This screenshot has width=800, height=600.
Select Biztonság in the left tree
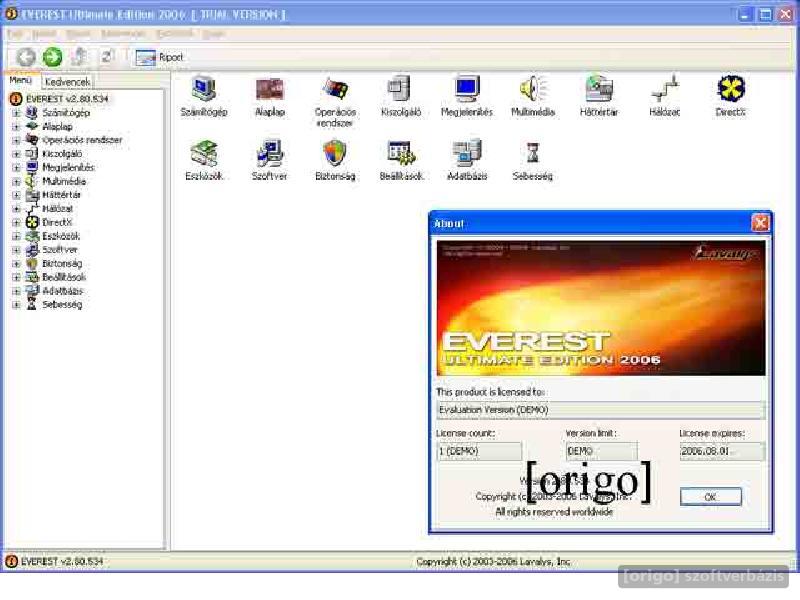[62, 264]
